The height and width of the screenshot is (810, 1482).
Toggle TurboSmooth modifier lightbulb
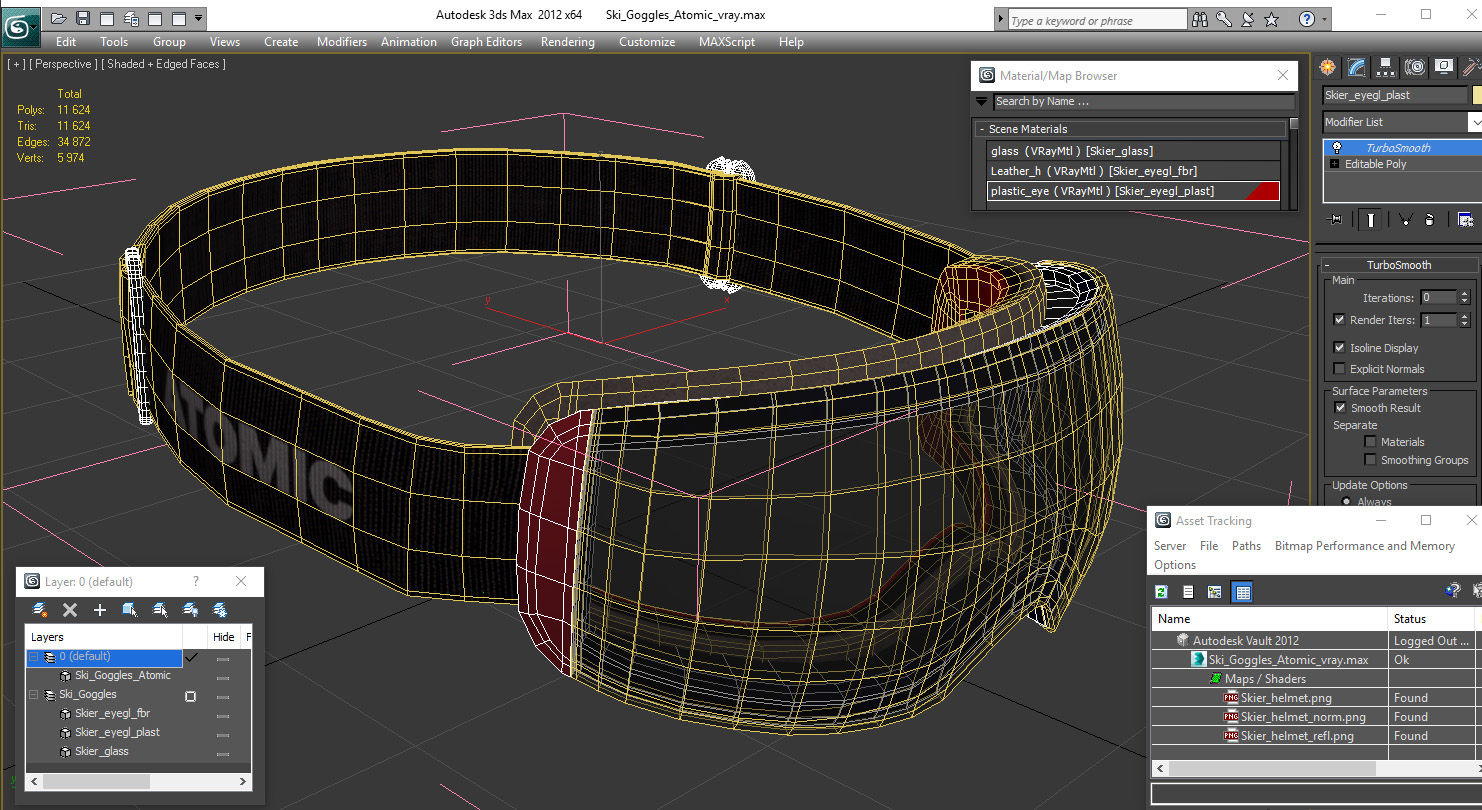[x=1336, y=147]
